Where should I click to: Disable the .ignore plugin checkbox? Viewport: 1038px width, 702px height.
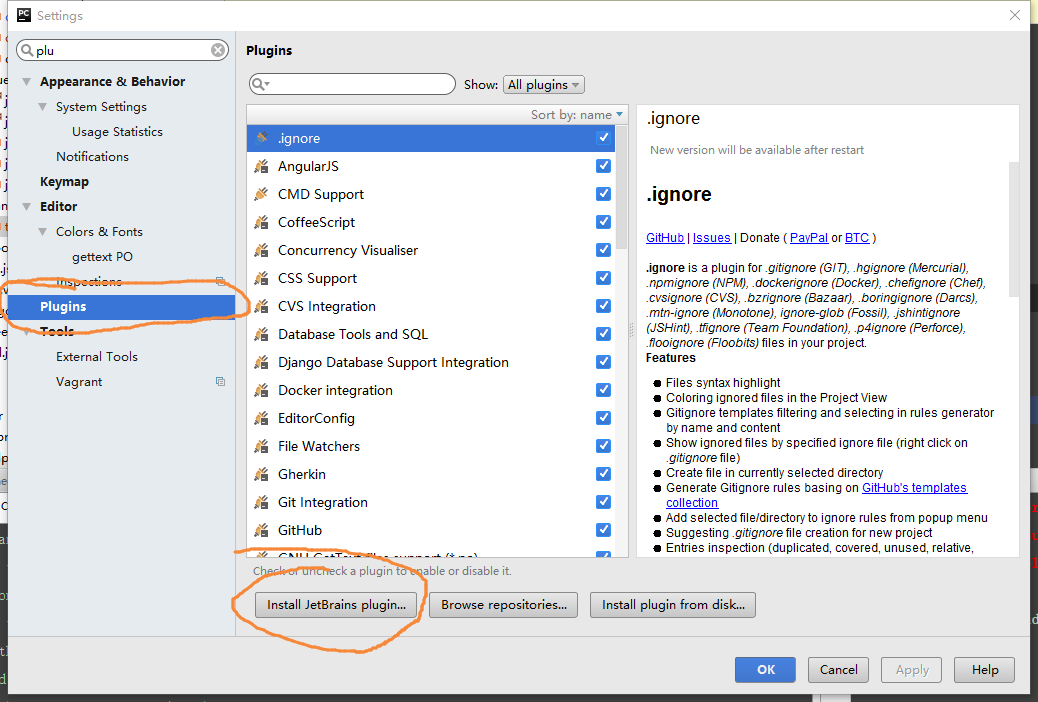point(603,138)
